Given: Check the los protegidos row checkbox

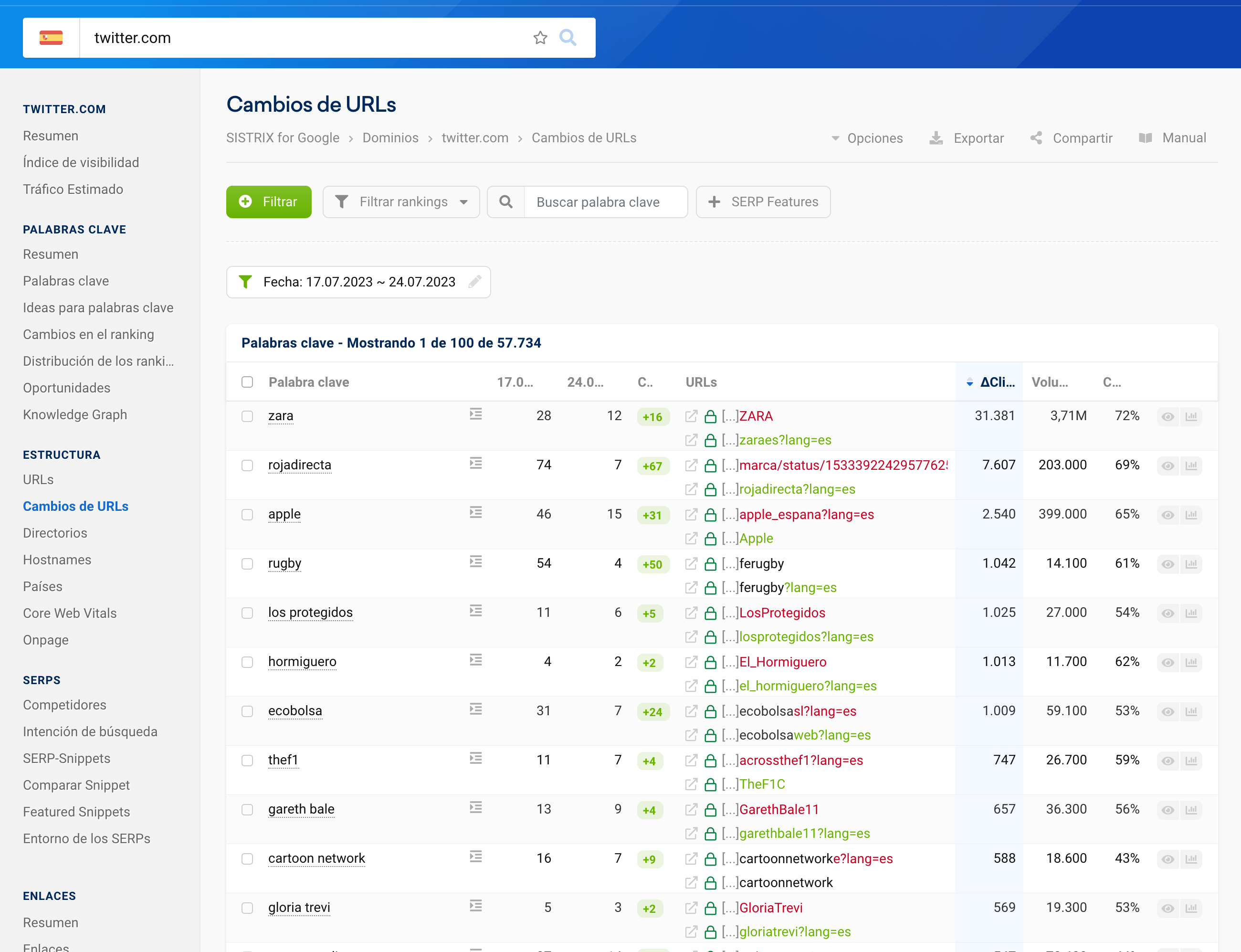Looking at the screenshot, I should coord(248,613).
